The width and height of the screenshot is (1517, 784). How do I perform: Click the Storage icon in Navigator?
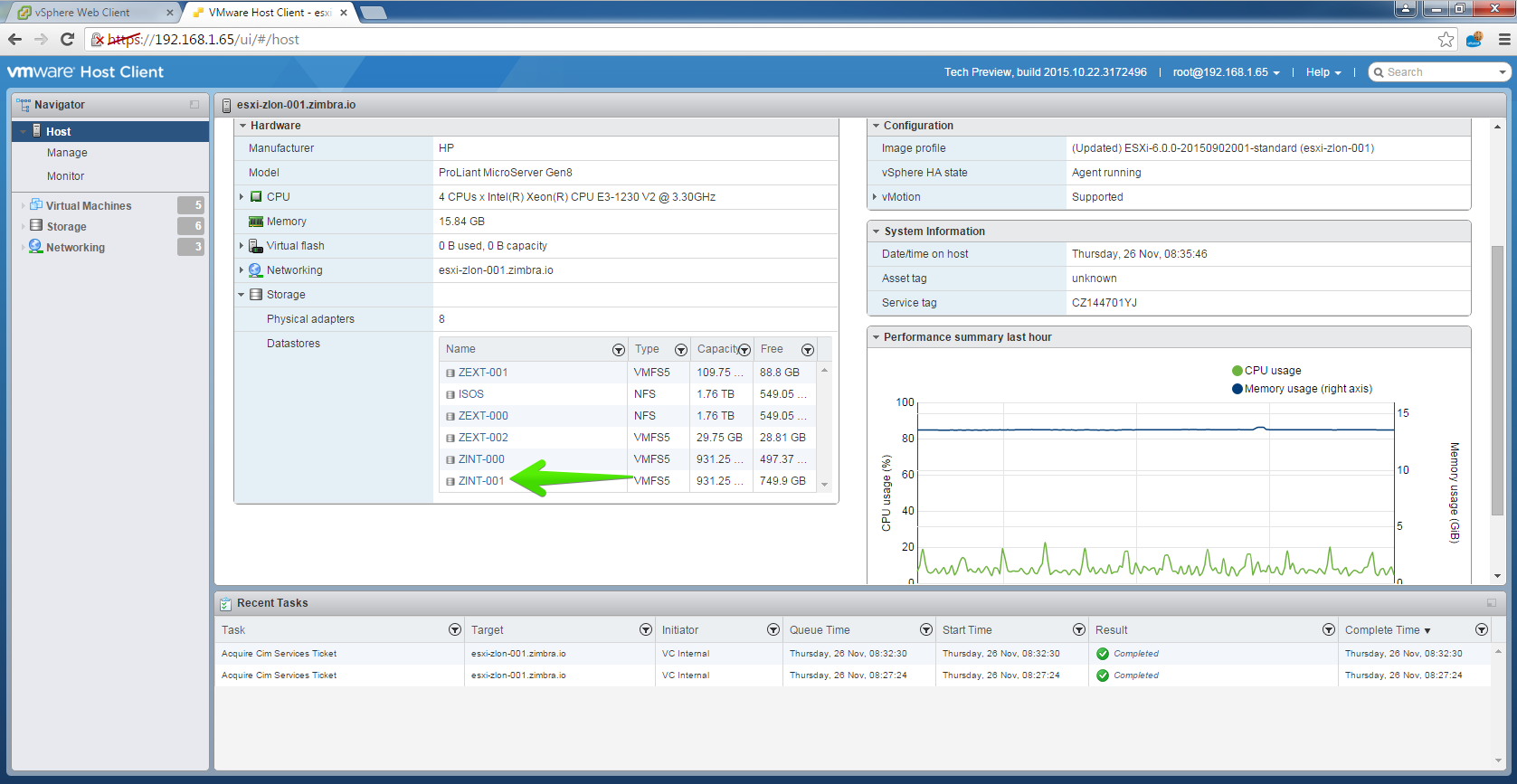(x=36, y=225)
